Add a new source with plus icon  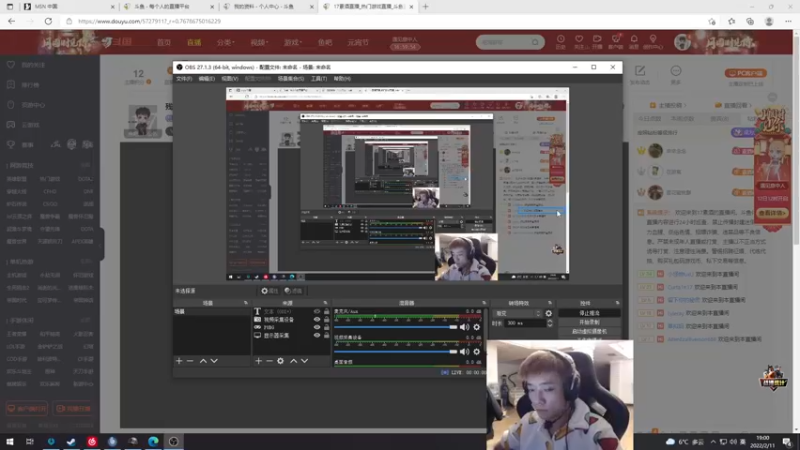[258, 361]
